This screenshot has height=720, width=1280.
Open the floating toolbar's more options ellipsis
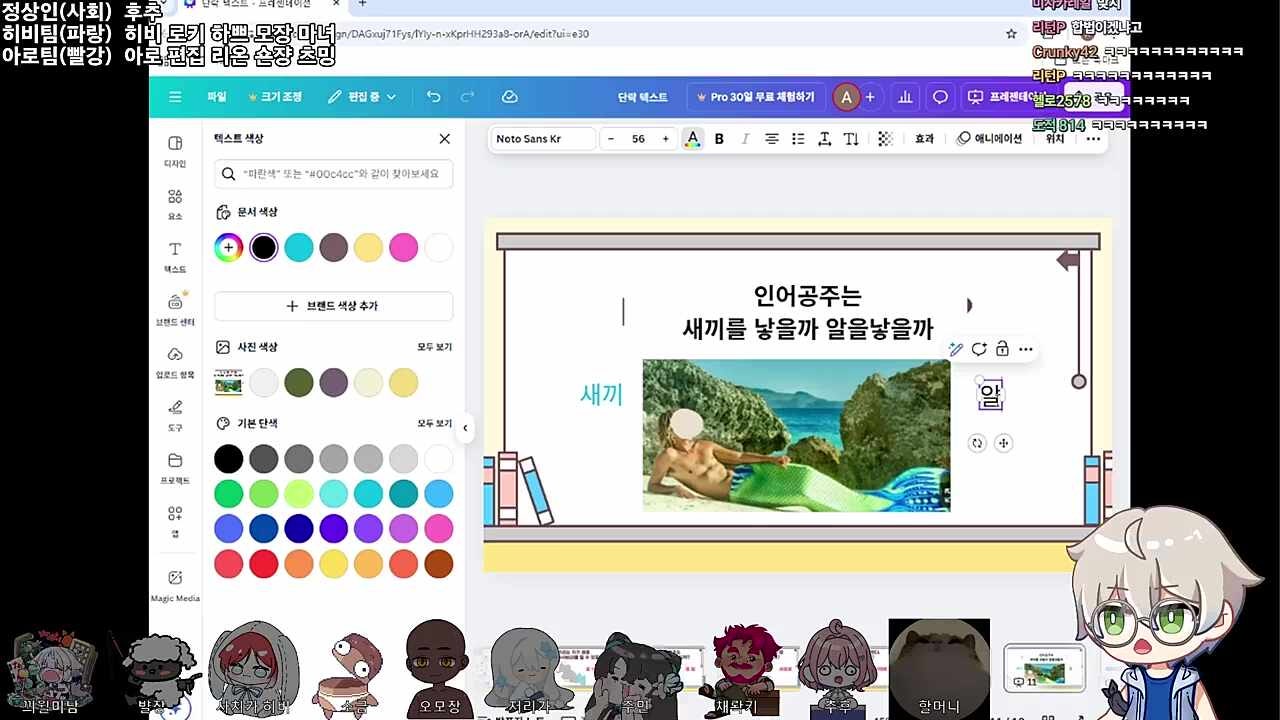tap(1026, 349)
